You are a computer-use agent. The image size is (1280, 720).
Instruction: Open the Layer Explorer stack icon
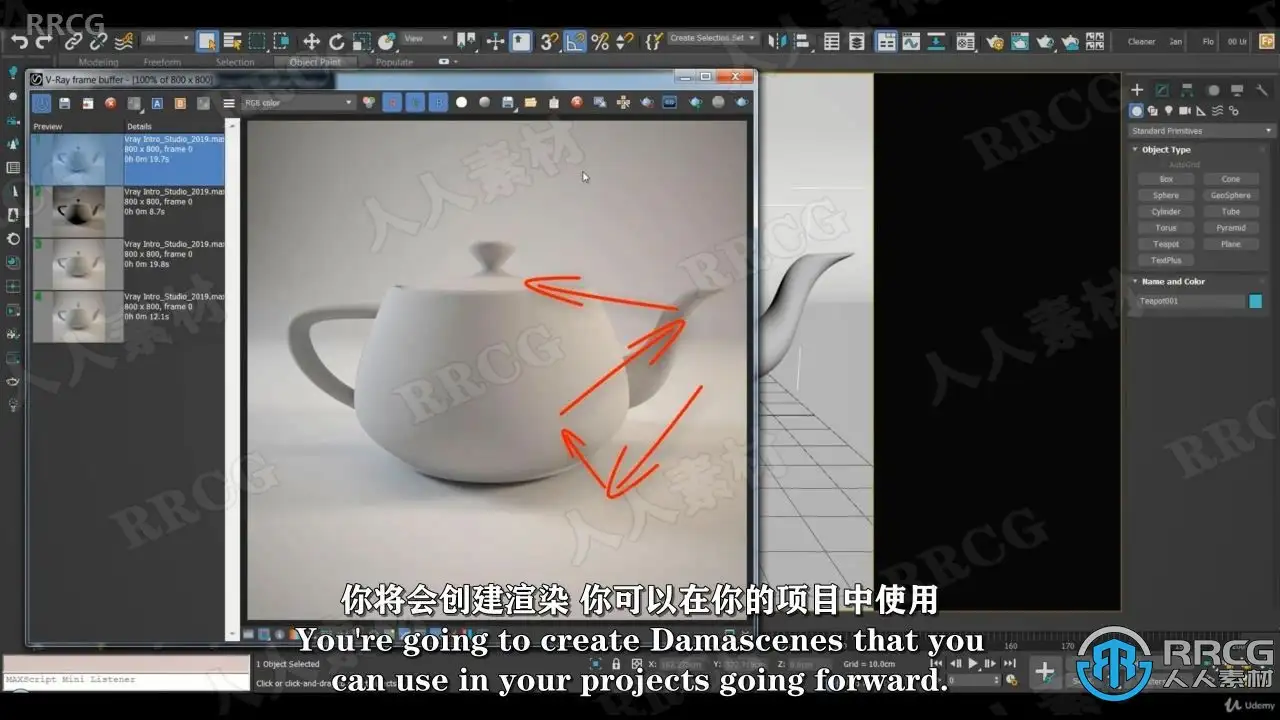coord(857,41)
